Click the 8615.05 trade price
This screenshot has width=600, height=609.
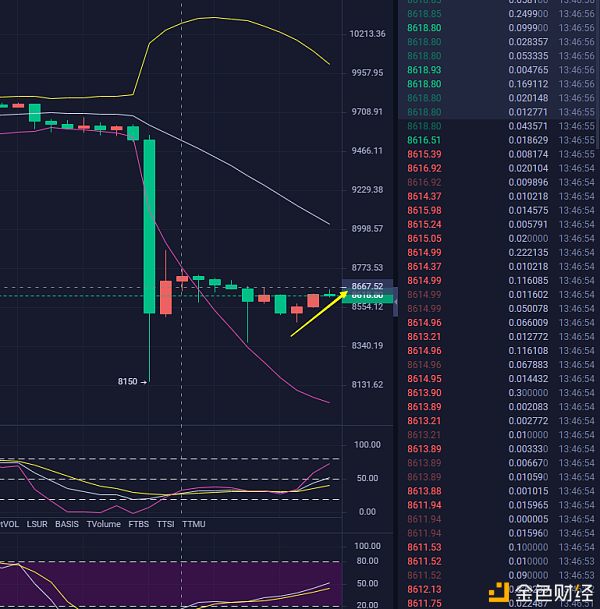pos(424,238)
